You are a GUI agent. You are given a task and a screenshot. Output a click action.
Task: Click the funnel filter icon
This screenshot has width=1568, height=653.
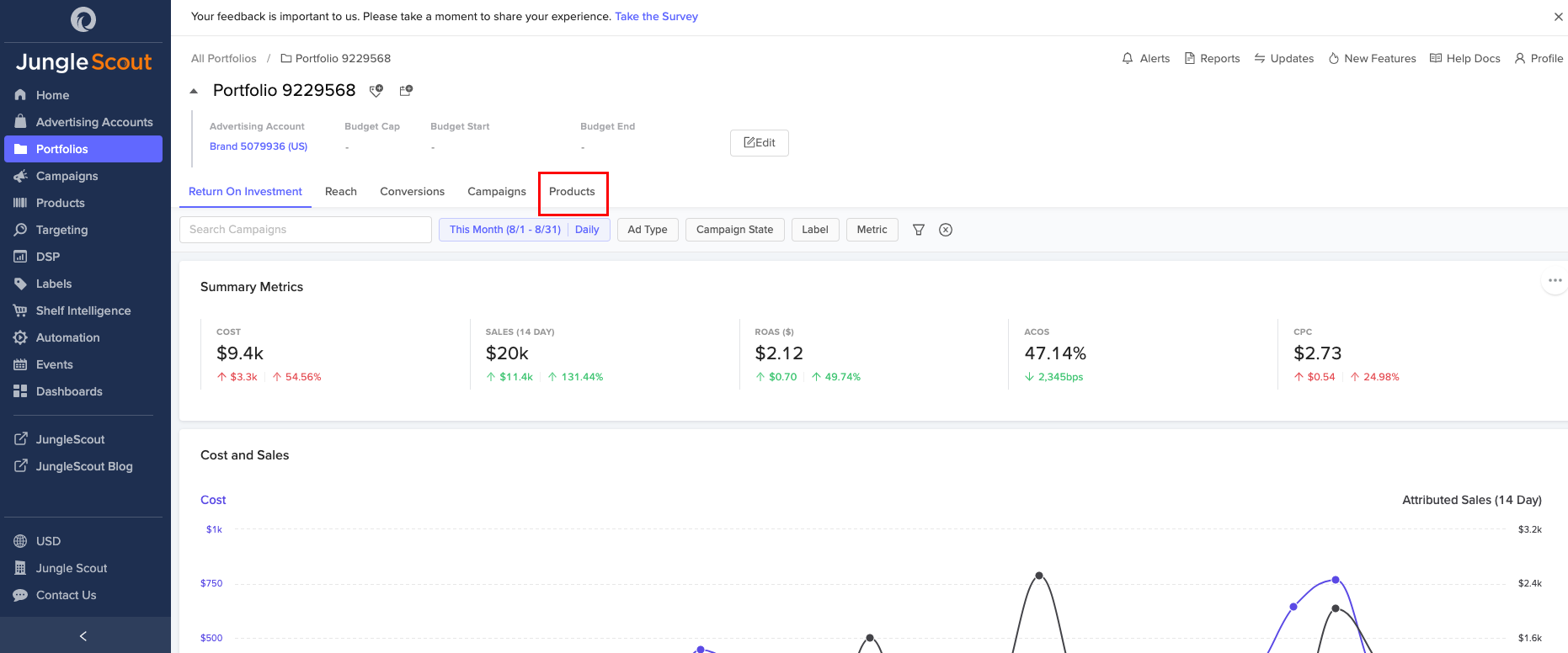(x=919, y=230)
